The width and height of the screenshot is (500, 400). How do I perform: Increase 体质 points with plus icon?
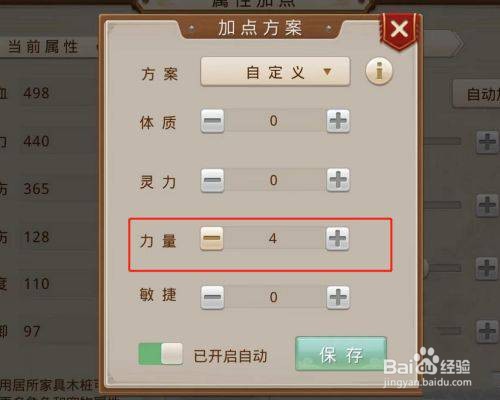pyautogui.click(x=338, y=121)
